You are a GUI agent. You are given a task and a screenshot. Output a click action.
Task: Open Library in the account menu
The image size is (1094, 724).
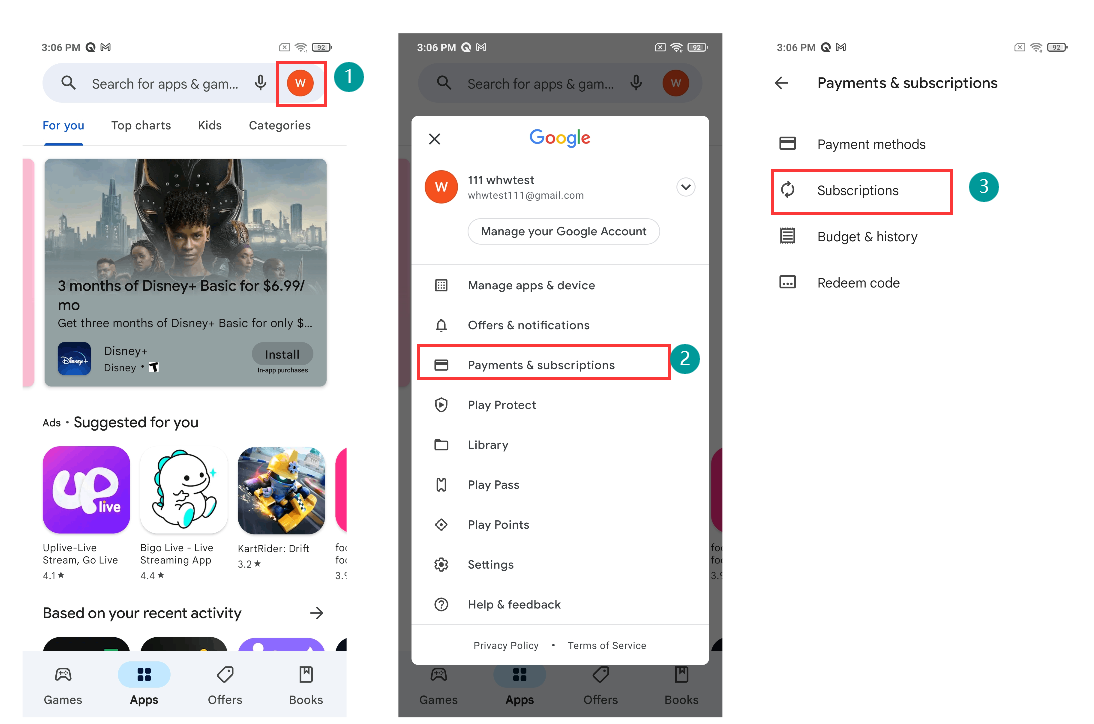pos(560,445)
